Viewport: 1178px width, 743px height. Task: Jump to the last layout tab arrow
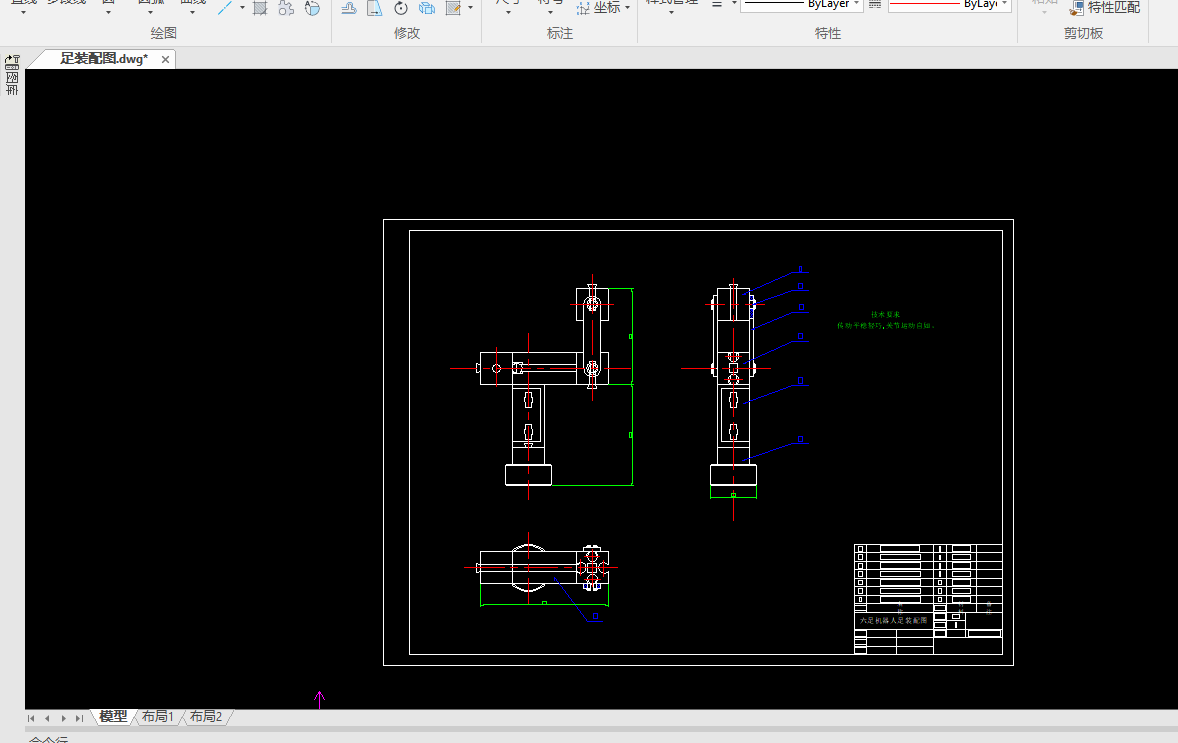click(x=79, y=718)
